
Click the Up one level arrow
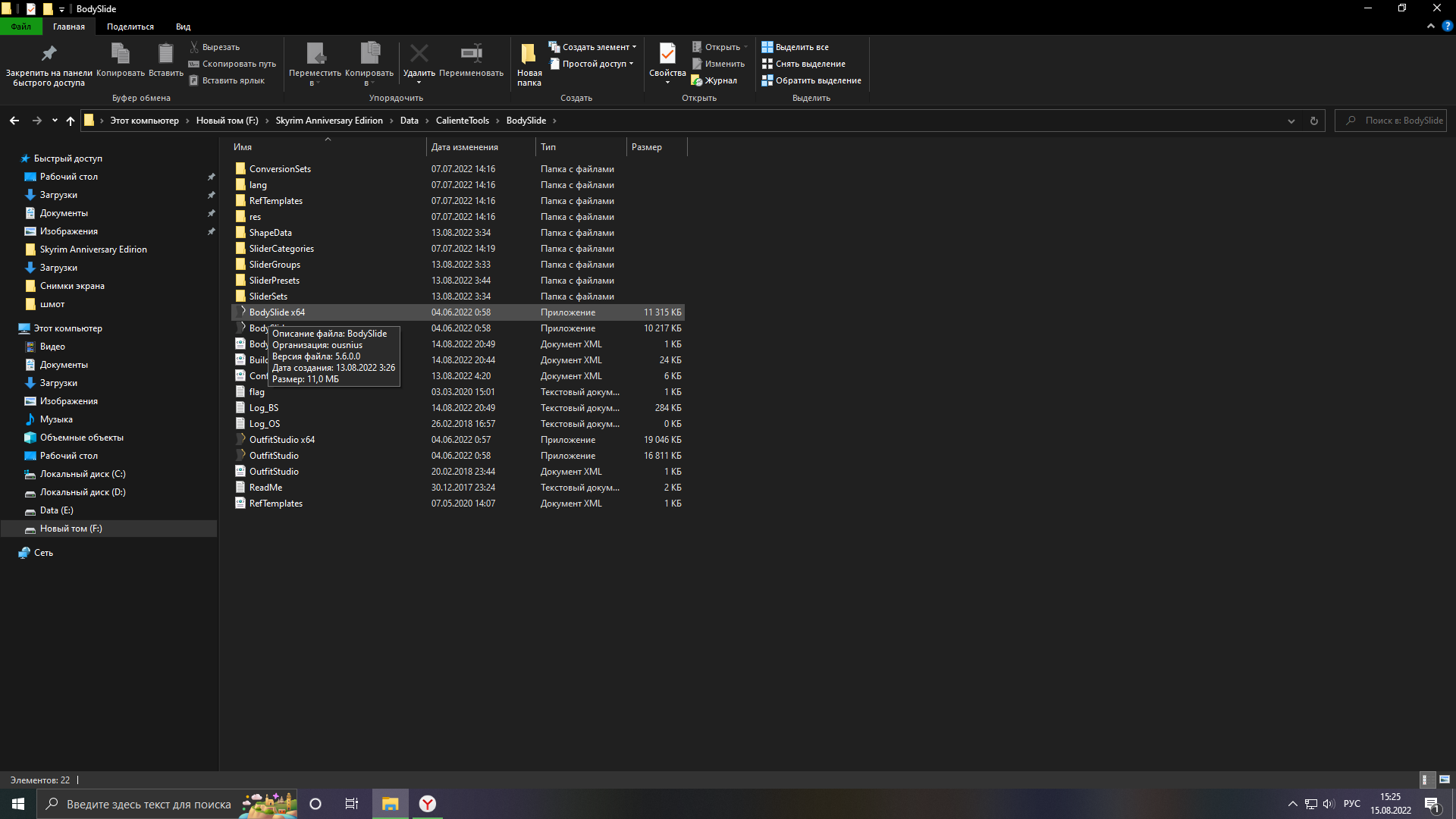[71, 121]
